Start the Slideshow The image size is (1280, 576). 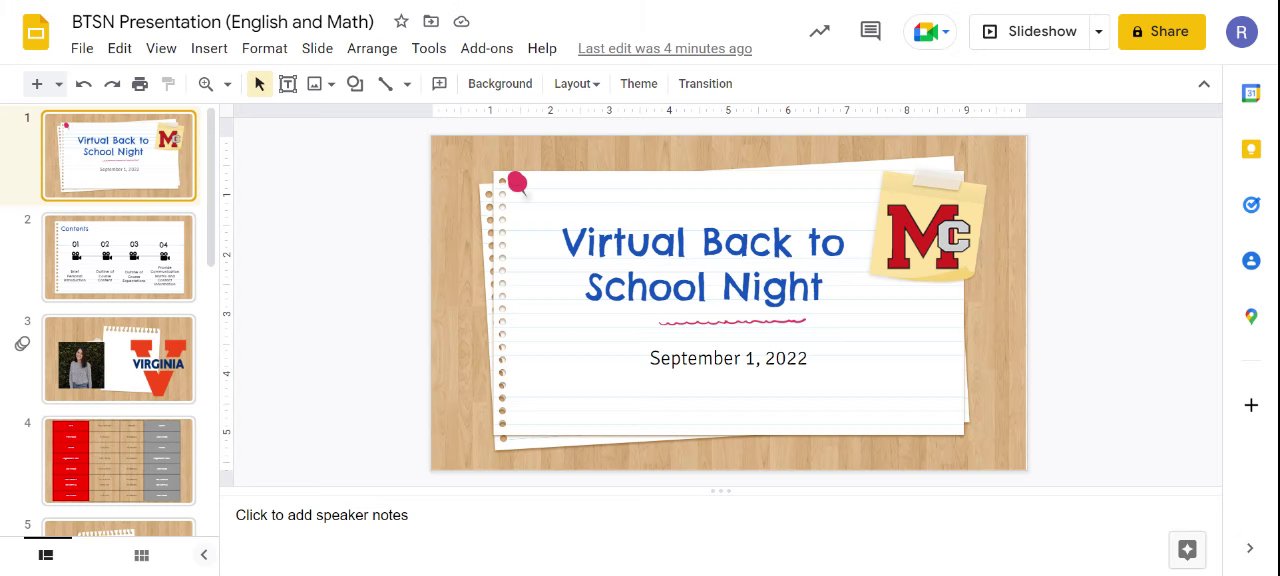click(x=1029, y=32)
